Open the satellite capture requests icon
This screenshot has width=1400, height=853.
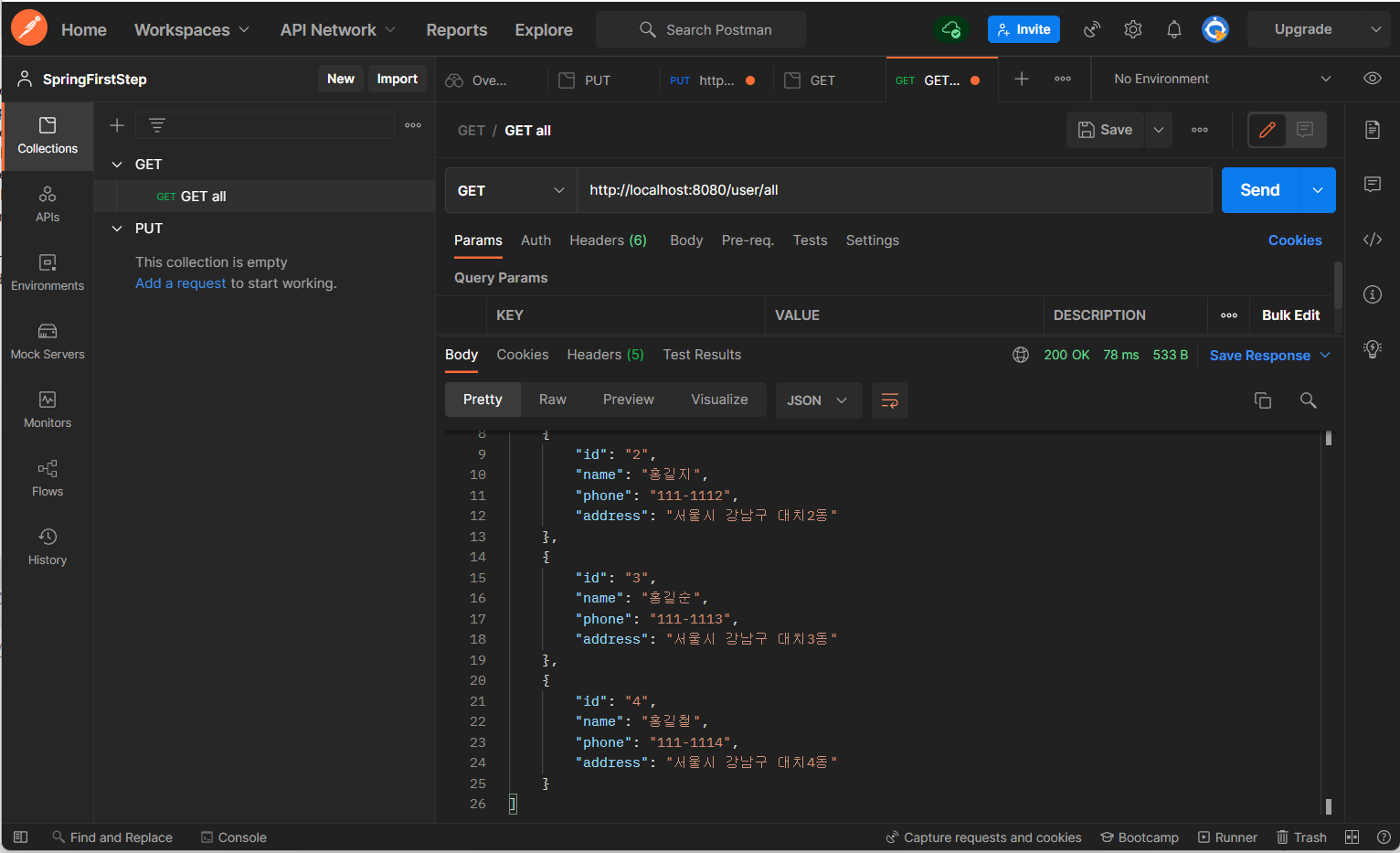(x=1092, y=29)
